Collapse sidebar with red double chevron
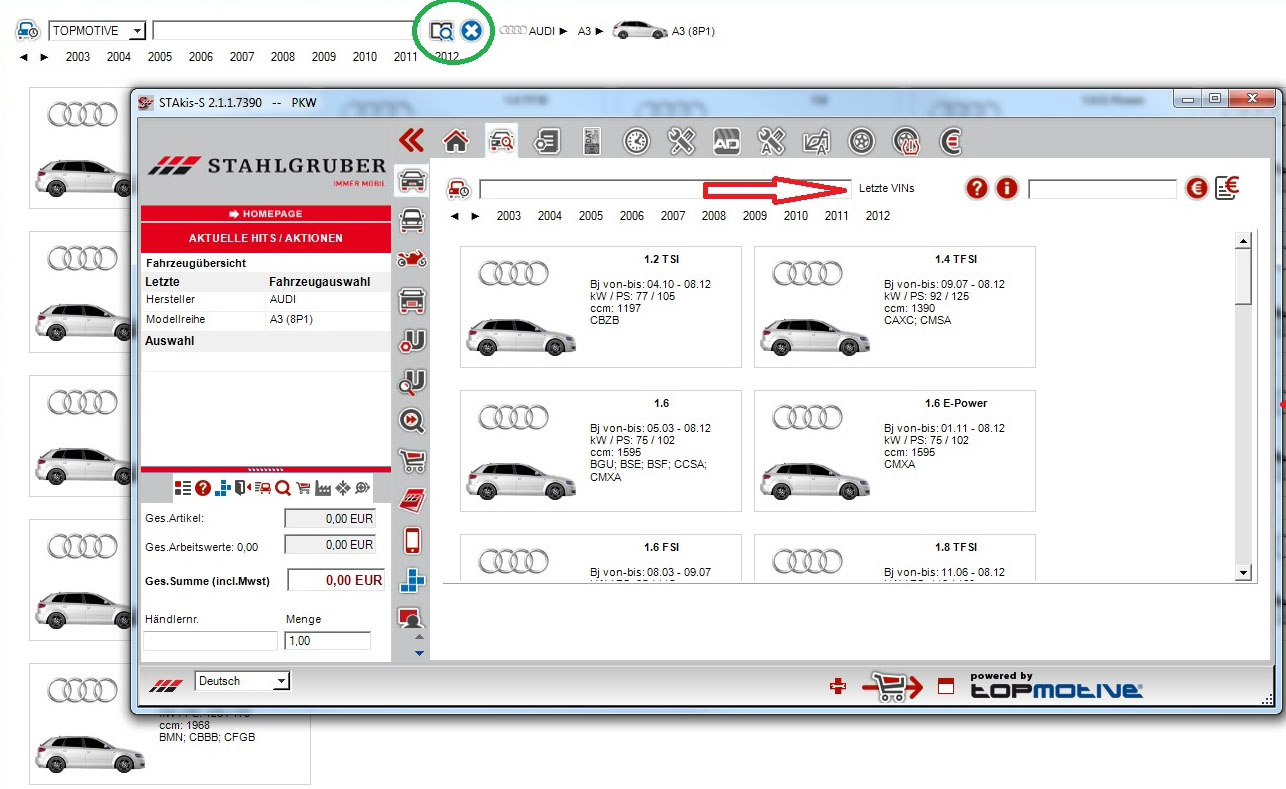The height and width of the screenshot is (789, 1286). click(411, 140)
